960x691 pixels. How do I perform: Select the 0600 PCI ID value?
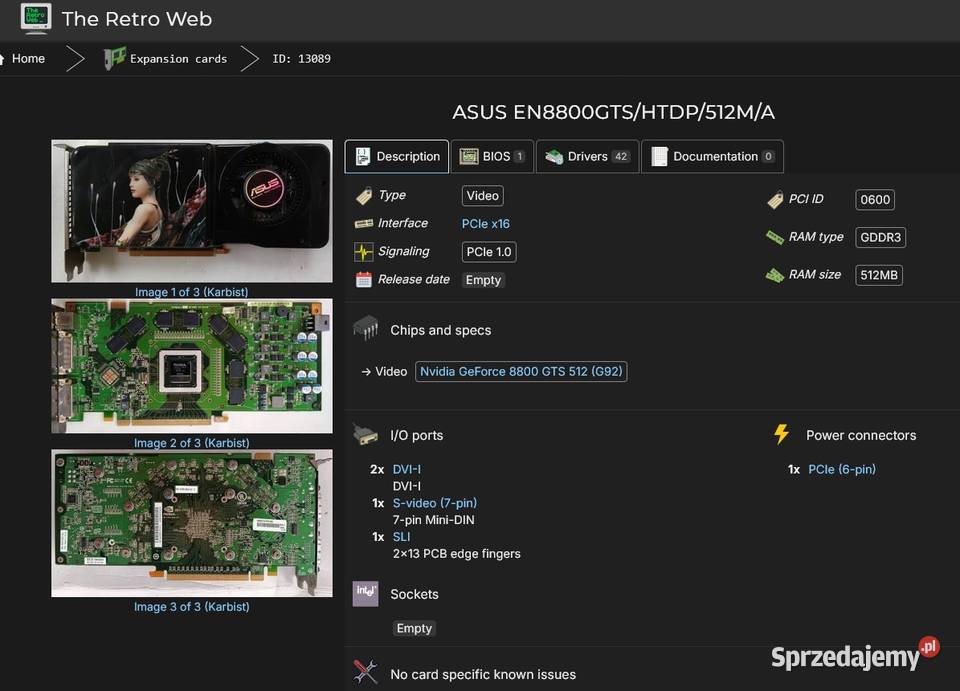pyautogui.click(x=875, y=200)
